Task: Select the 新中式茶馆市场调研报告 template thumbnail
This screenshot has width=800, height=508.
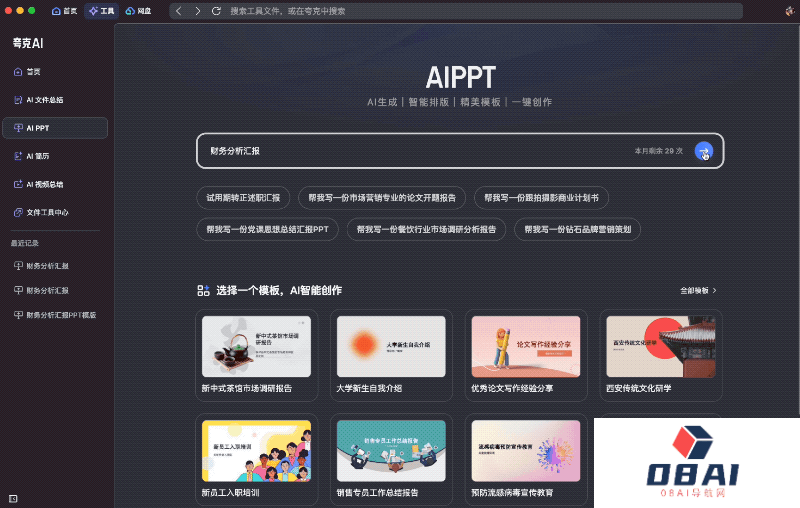Action: click(x=256, y=347)
